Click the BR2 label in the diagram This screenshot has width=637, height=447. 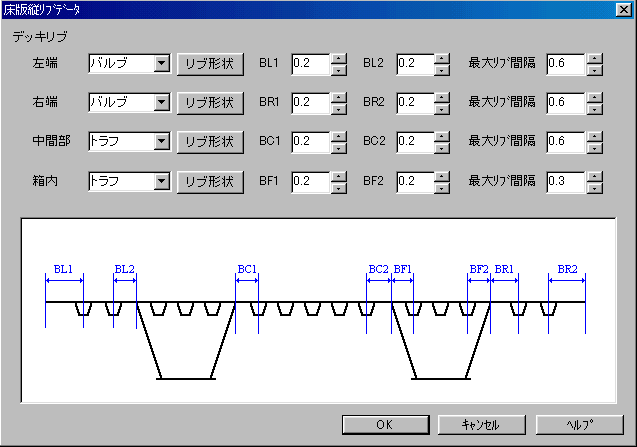click(567, 269)
